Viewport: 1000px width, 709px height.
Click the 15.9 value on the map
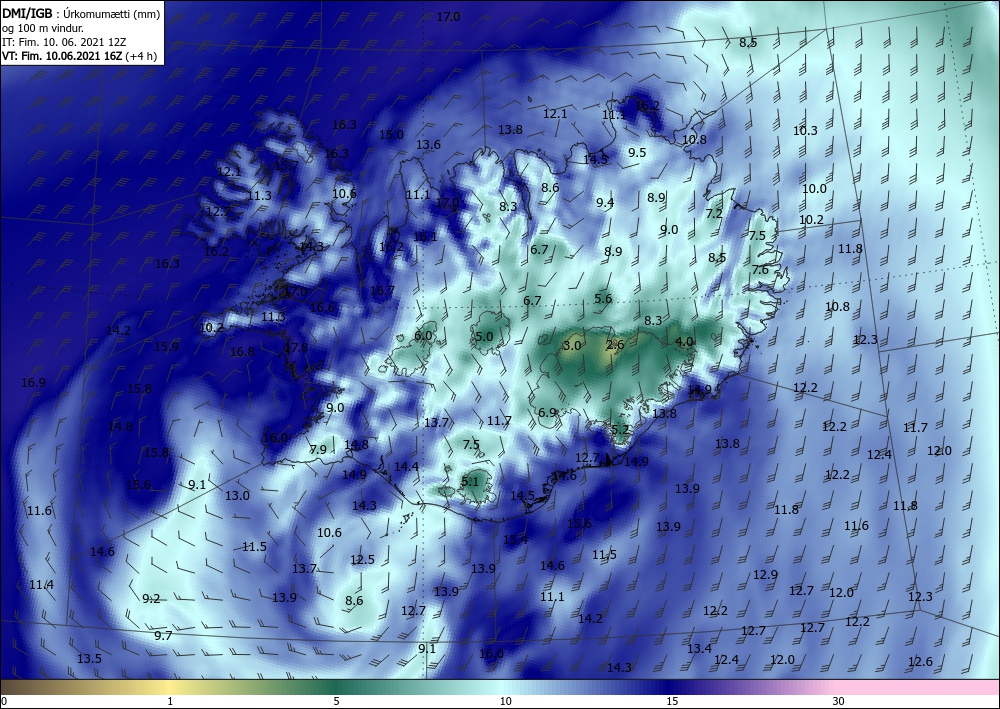(166, 347)
